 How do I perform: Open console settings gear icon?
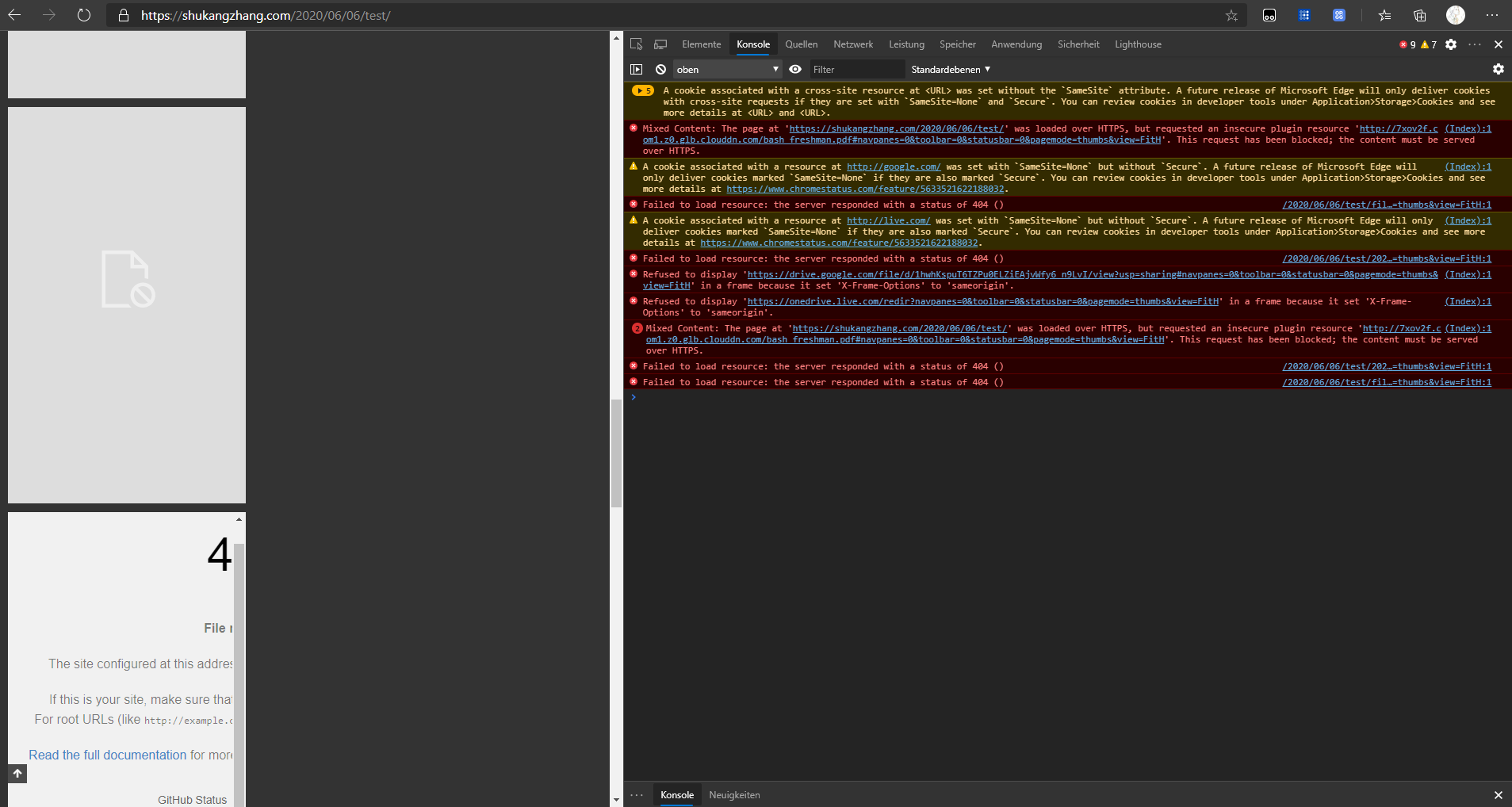pos(1498,70)
